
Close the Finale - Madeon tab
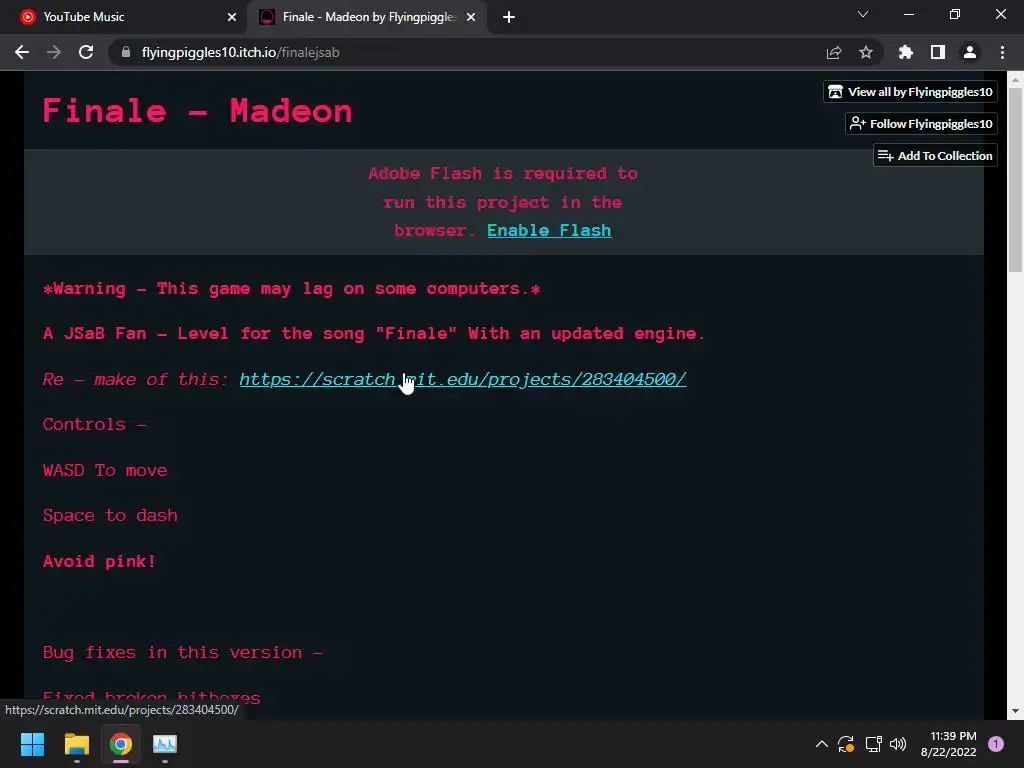tap(471, 17)
